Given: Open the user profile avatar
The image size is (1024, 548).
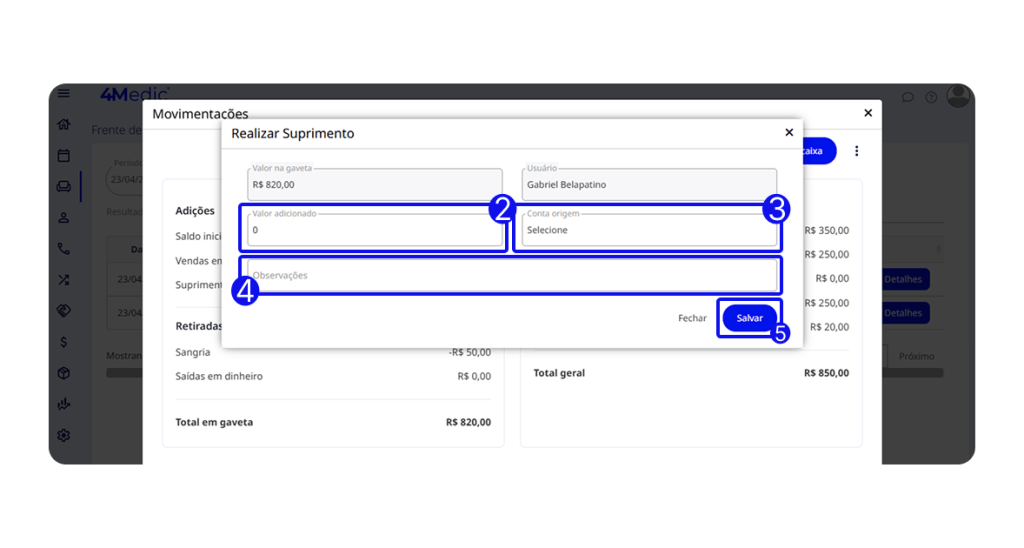Looking at the screenshot, I should tap(958, 96).
